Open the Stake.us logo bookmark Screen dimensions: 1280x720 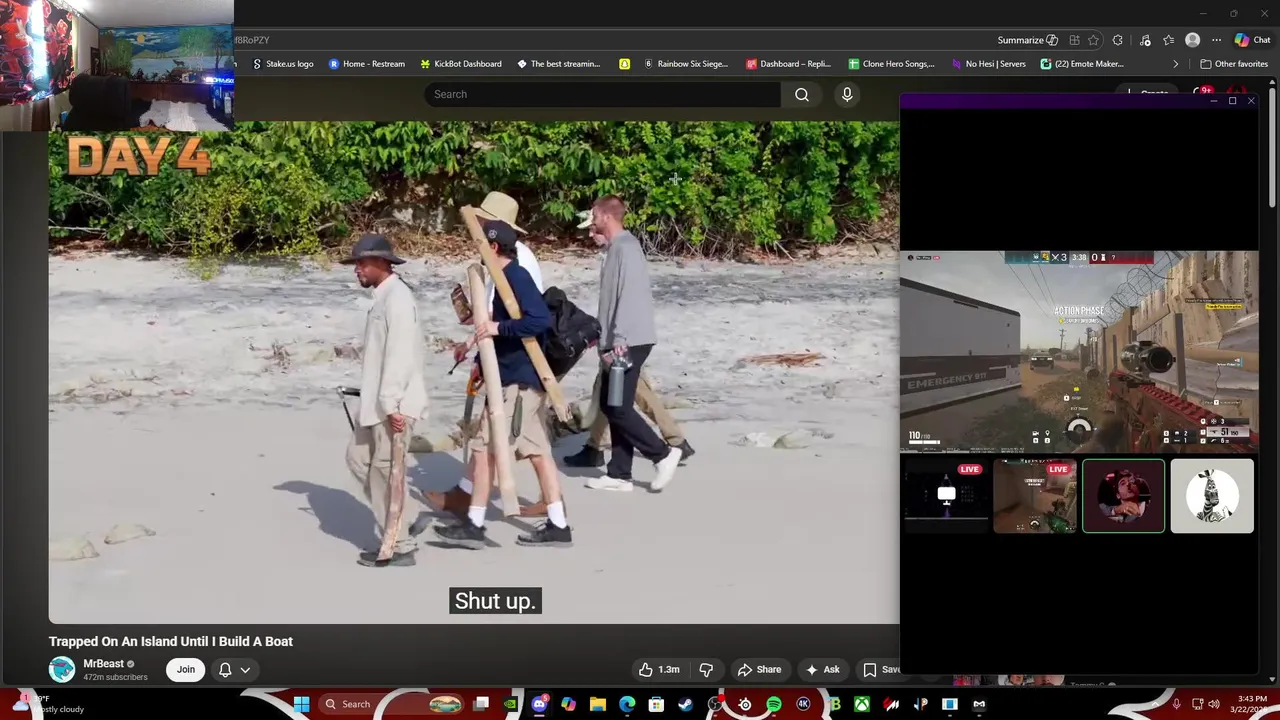click(283, 64)
